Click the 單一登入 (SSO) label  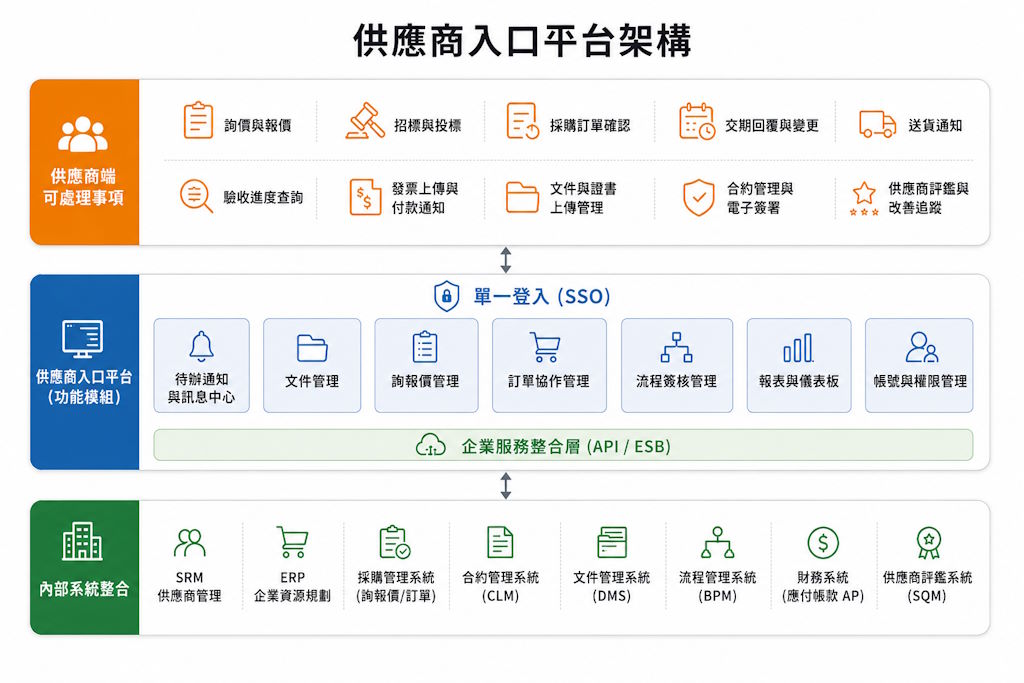[x=541, y=296]
